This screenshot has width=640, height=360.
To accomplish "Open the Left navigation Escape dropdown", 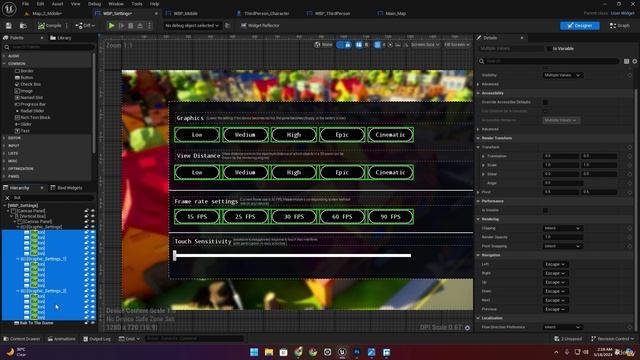I will point(555,264).
